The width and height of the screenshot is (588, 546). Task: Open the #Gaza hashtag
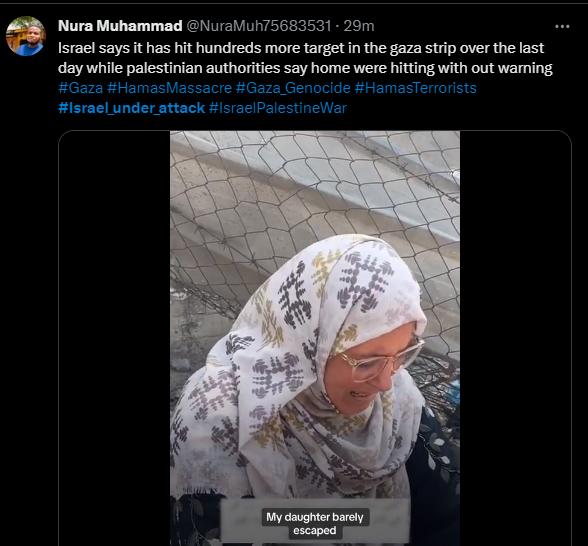[x=81, y=88]
